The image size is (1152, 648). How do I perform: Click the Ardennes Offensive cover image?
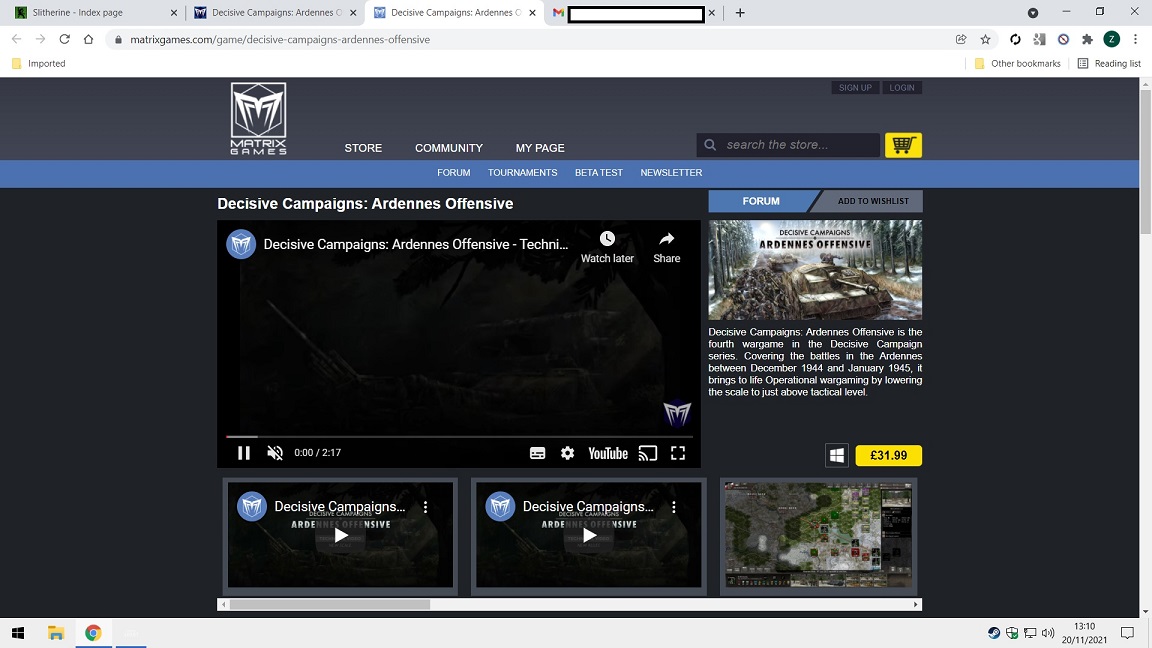coord(815,270)
